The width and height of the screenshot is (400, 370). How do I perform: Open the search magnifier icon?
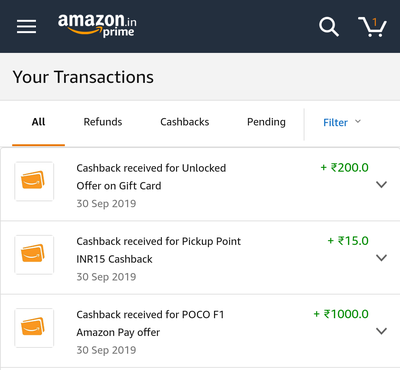pyautogui.click(x=329, y=27)
